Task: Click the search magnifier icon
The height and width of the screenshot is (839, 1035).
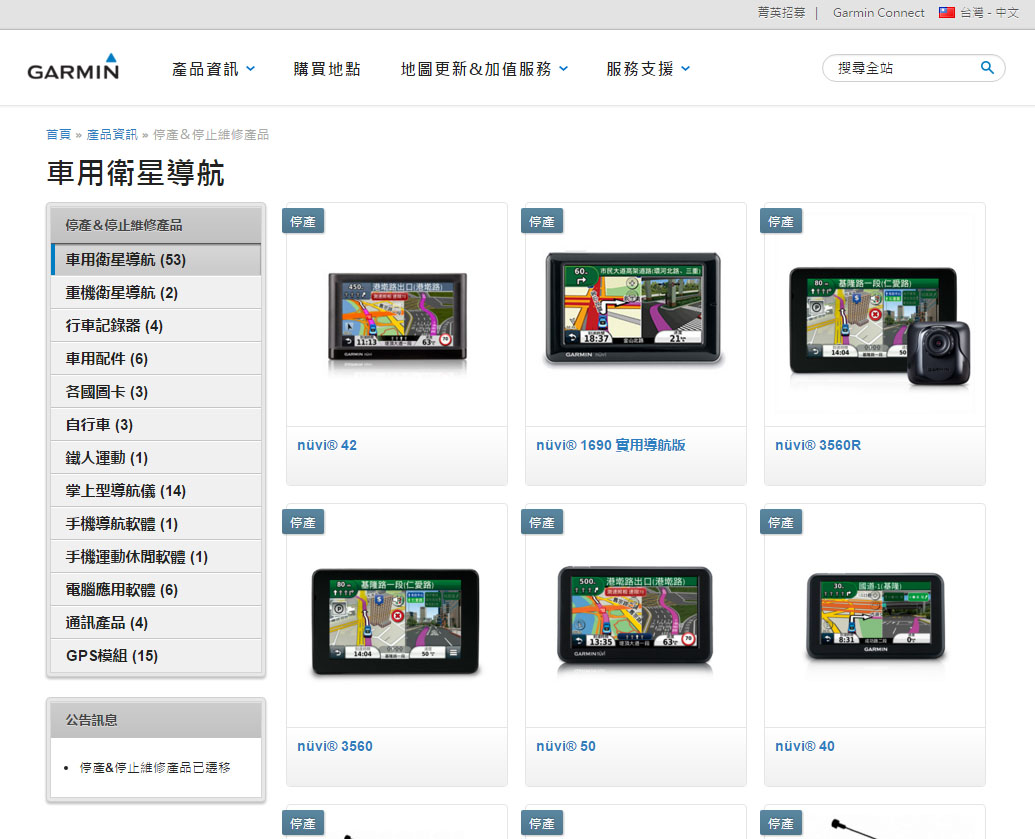Action: click(987, 67)
